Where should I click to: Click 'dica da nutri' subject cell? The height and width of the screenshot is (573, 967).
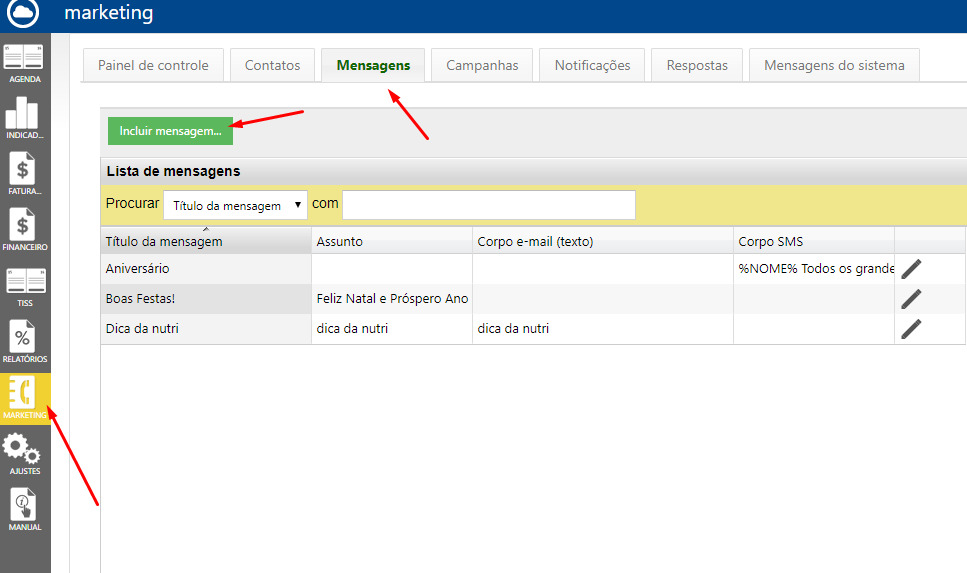(x=392, y=328)
